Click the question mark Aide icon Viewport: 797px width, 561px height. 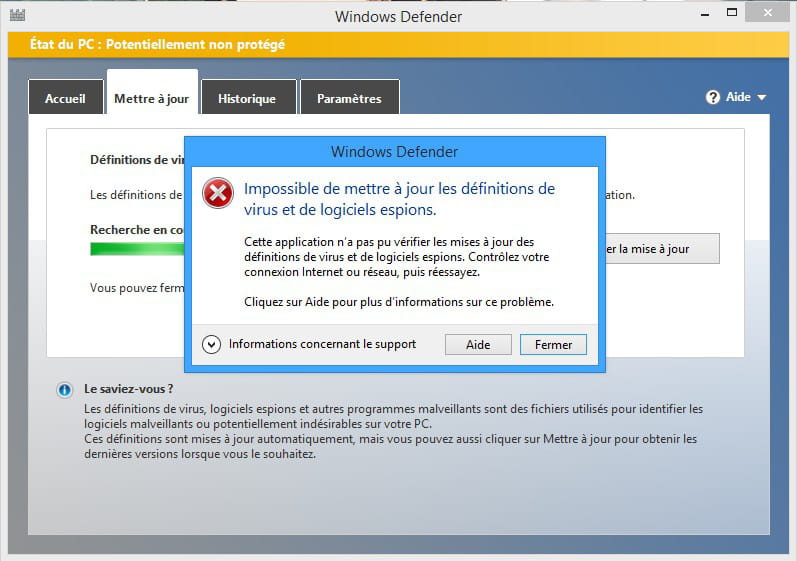713,97
